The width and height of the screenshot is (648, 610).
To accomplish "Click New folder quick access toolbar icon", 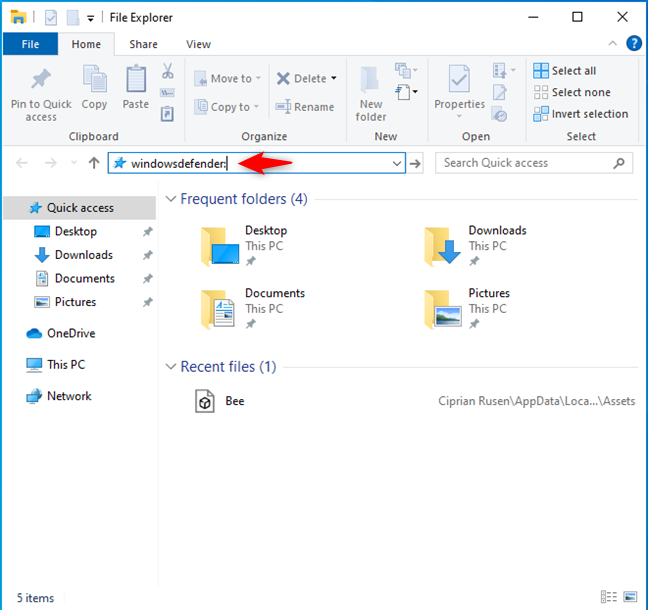I will click(73, 18).
